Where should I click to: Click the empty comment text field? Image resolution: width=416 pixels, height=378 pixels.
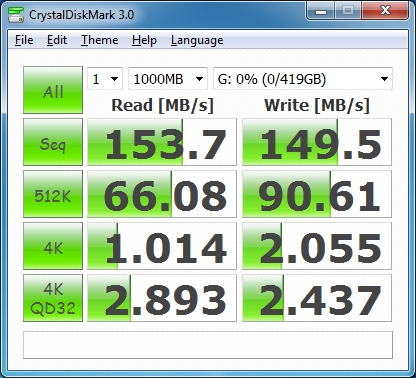208,345
